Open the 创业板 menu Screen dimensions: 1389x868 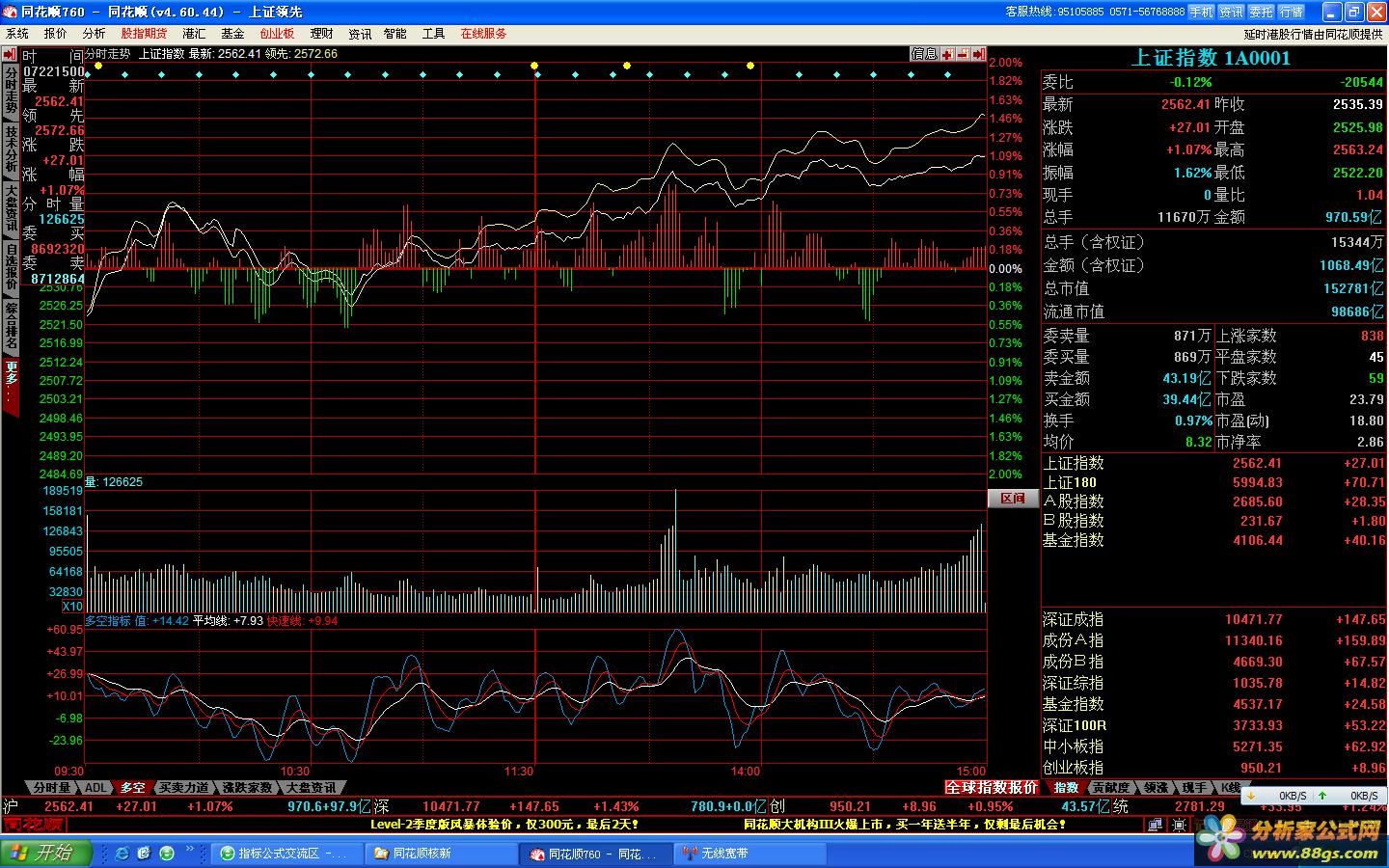point(277,34)
